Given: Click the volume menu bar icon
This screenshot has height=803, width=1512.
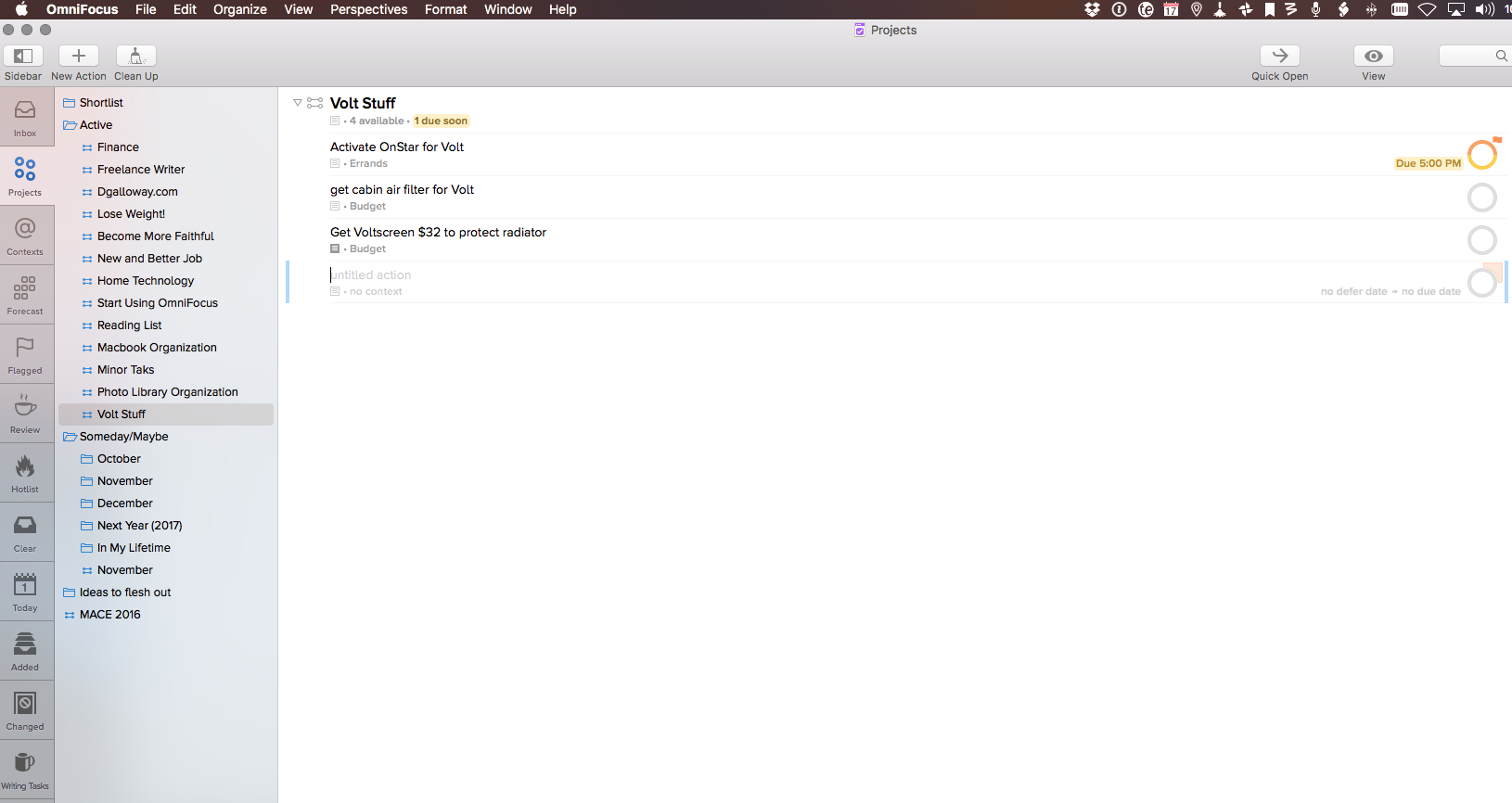Looking at the screenshot, I should point(1485,9).
